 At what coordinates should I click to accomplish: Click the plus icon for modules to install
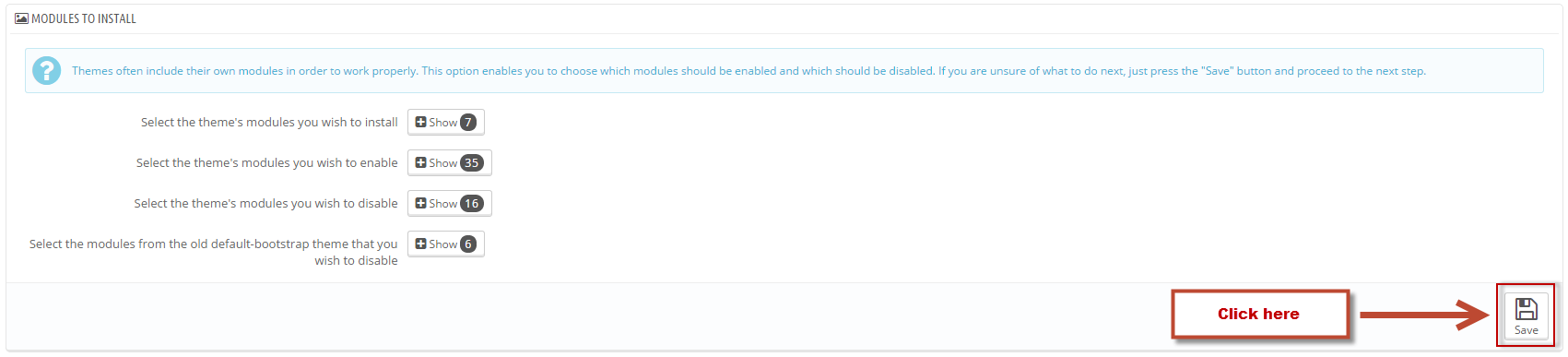pos(420,122)
